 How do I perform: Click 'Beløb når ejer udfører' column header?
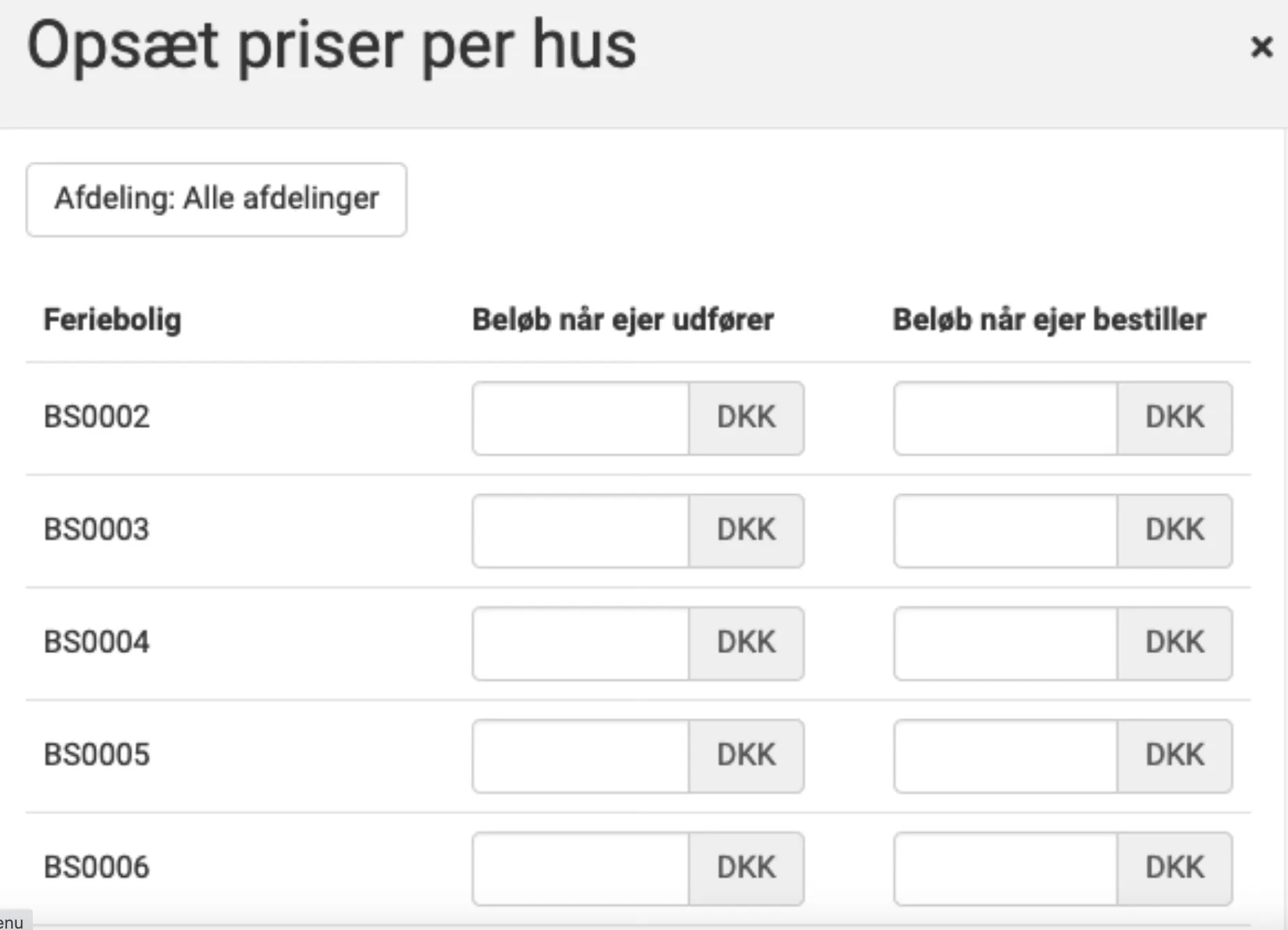click(x=623, y=320)
